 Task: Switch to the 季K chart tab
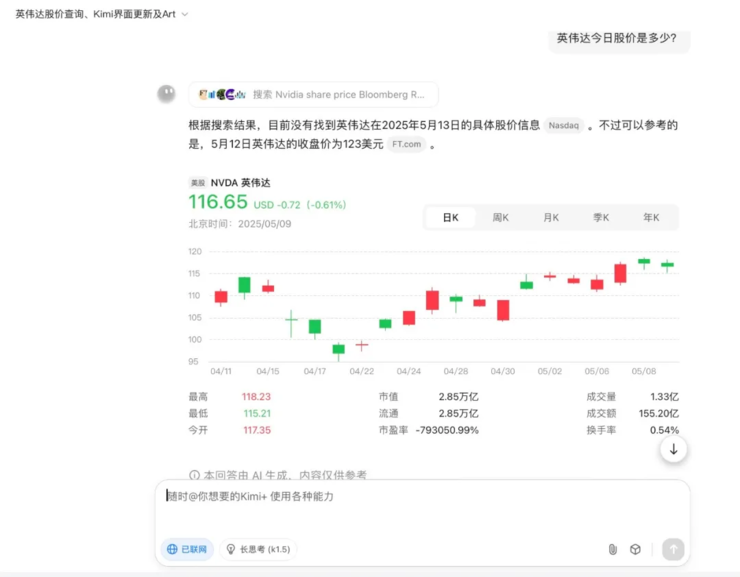coord(601,217)
